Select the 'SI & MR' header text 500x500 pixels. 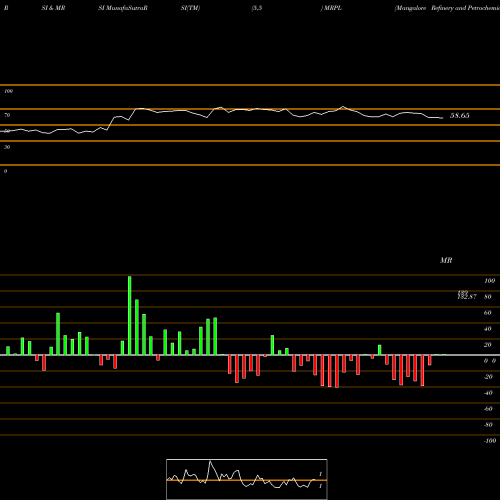pos(53,8)
